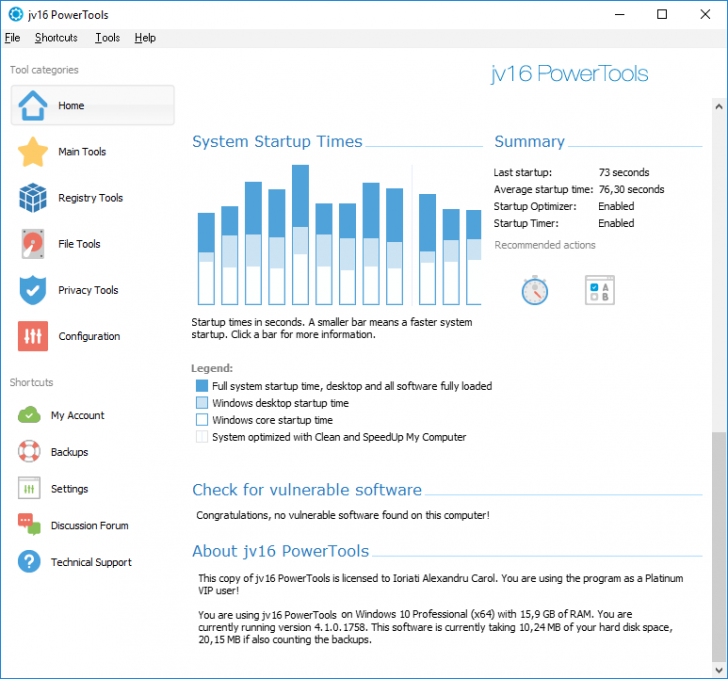This screenshot has width=728, height=679.
Task: Click the 'Summary' heading
Action: [529, 141]
